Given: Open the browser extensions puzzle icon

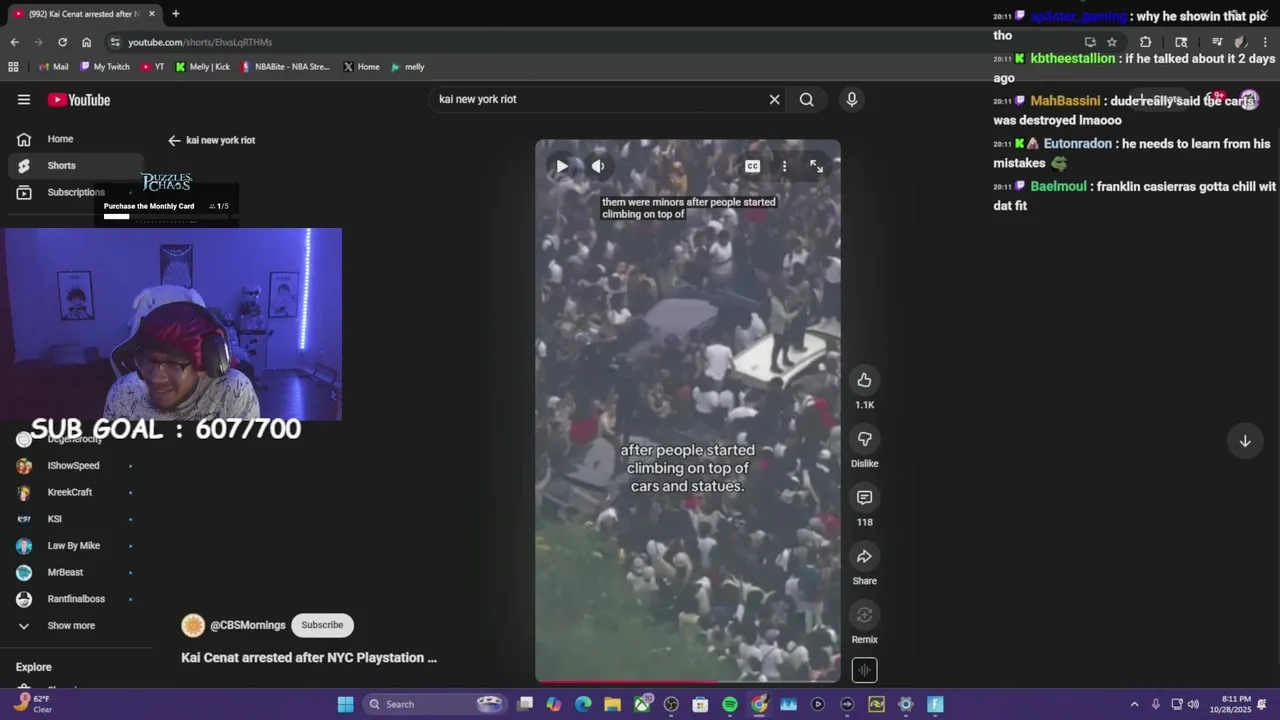Looking at the screenshot, I should [1146, 42].
